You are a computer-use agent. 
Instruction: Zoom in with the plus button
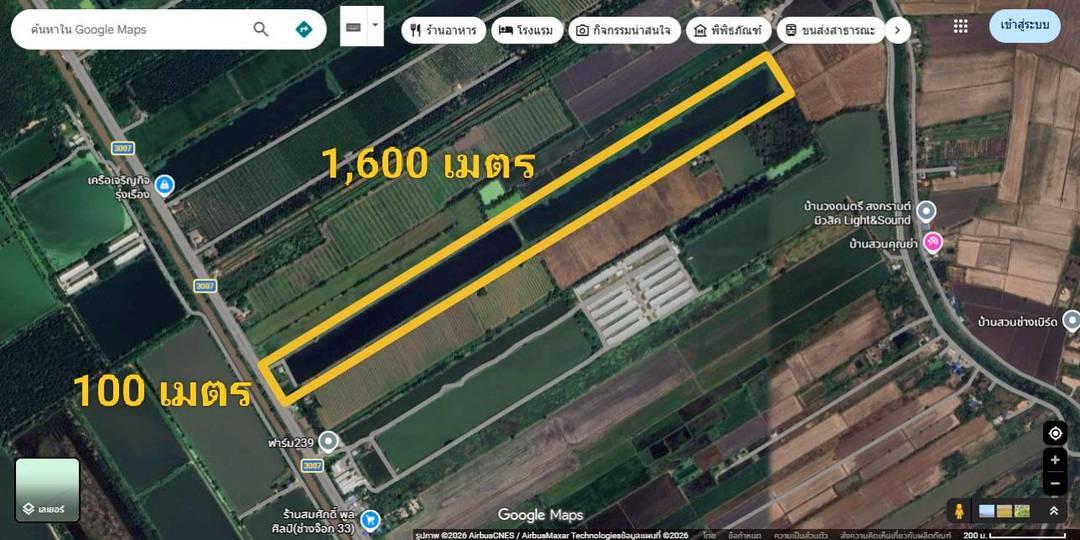click(x=1055, y=460)
